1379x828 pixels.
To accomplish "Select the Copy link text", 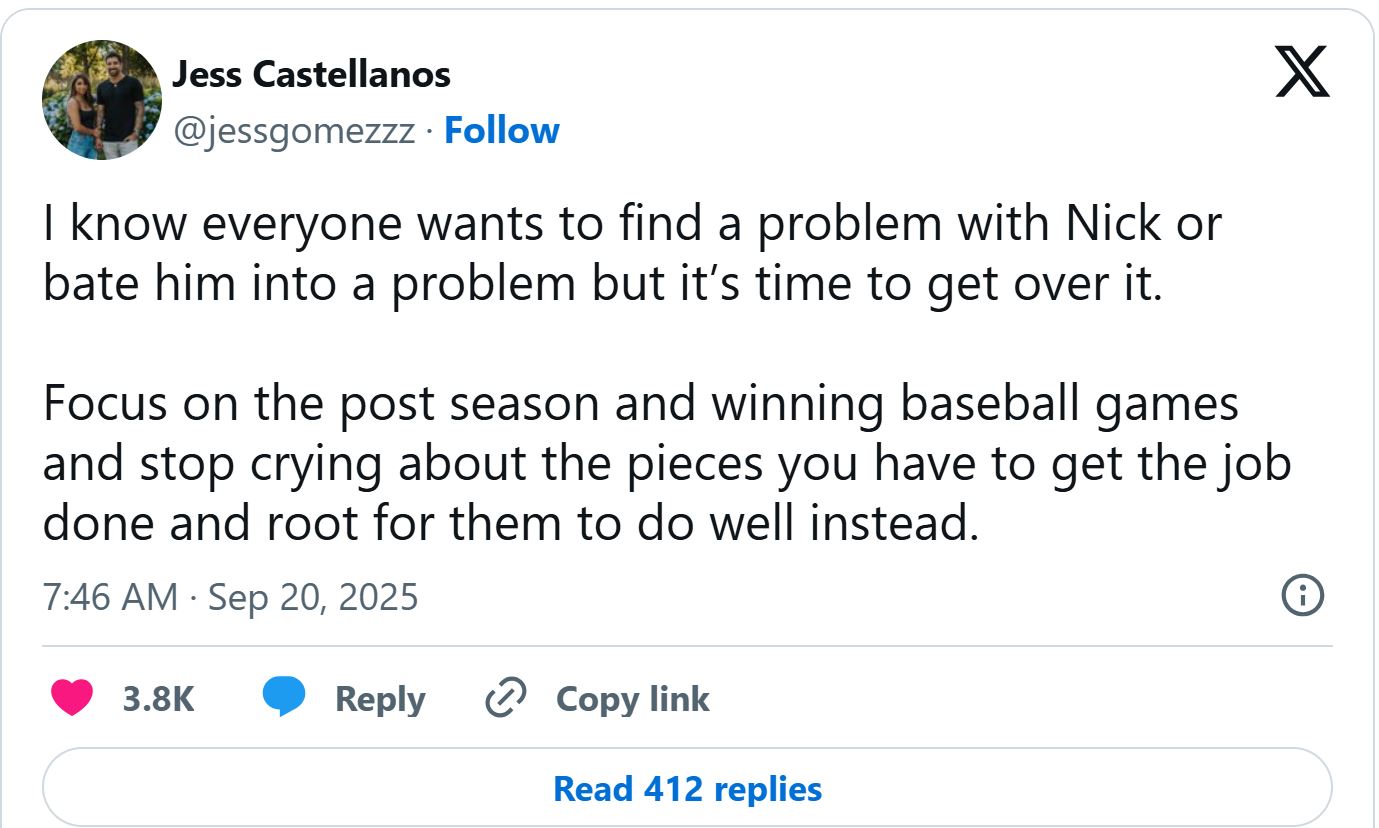I will pos(632,698).
